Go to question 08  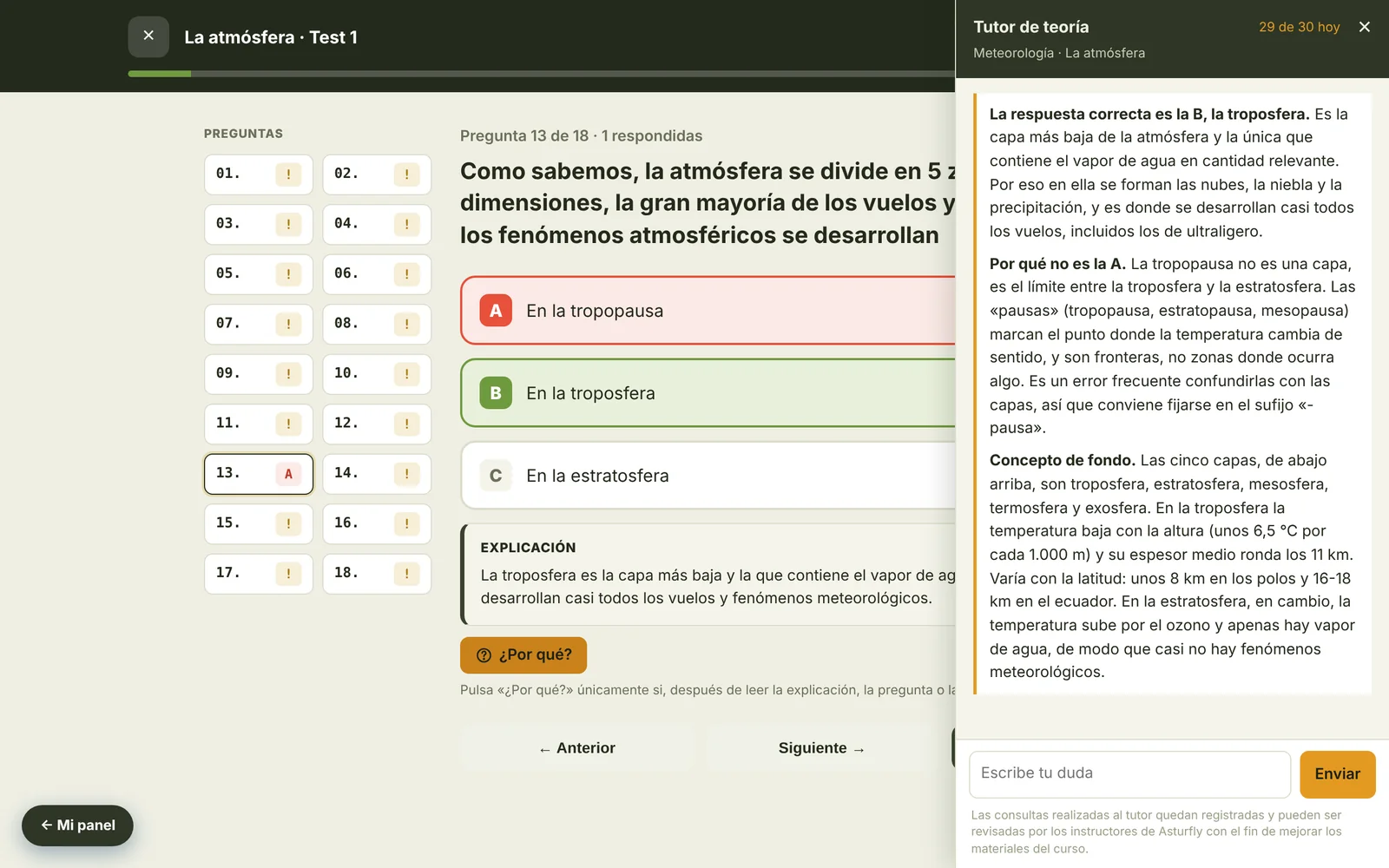[x=377, y=324]
